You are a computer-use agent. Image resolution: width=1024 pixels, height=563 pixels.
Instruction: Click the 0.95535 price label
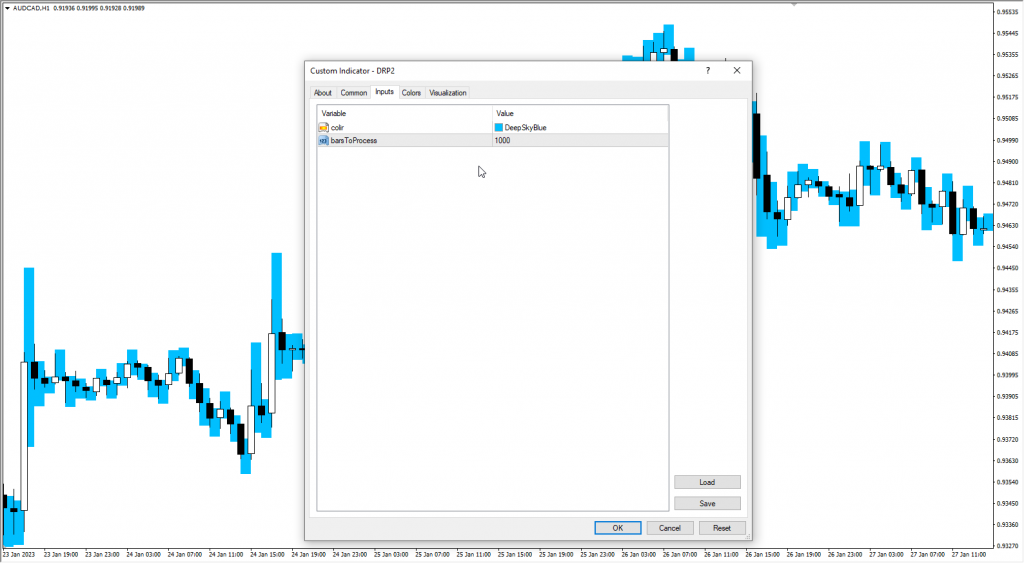1009,12
